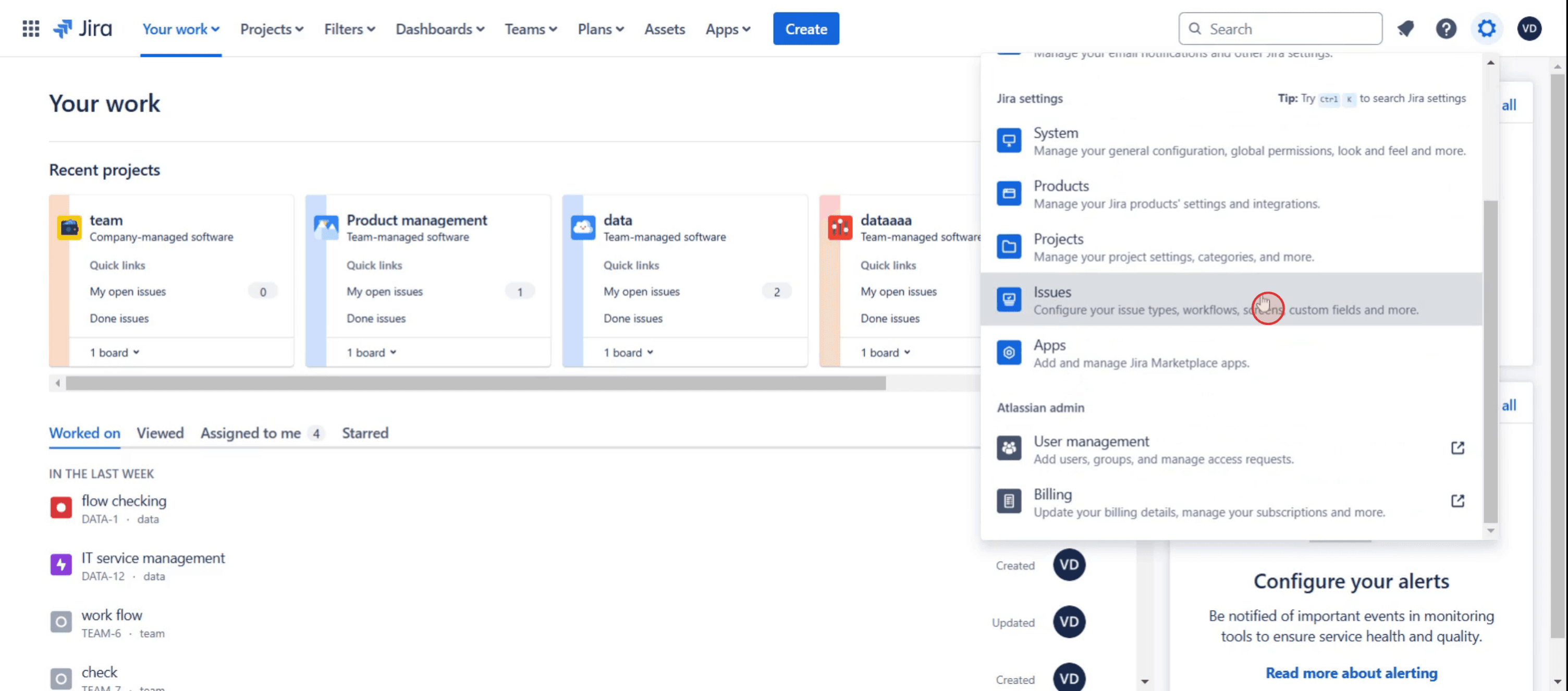
Task: Expand the Projects dropdown menu
Action: click(272, 29)
